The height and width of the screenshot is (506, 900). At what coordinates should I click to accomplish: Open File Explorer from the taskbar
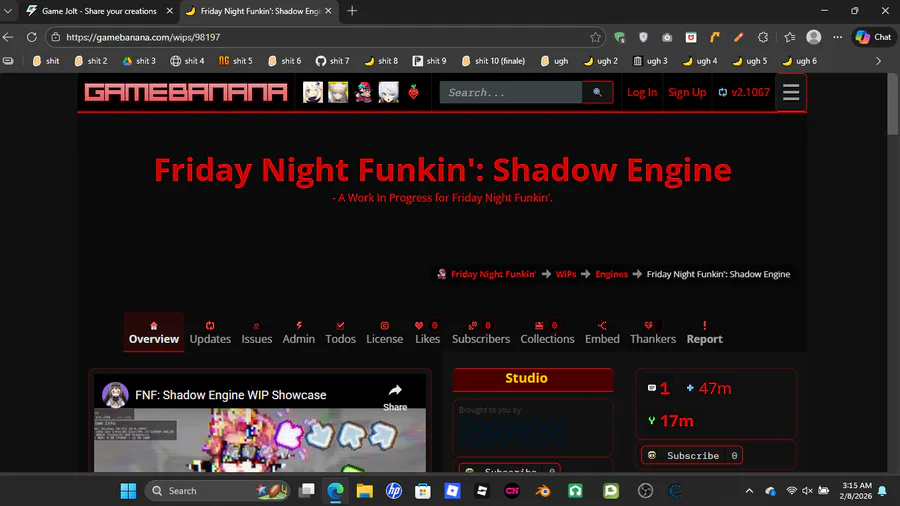(x=364, y=491)
